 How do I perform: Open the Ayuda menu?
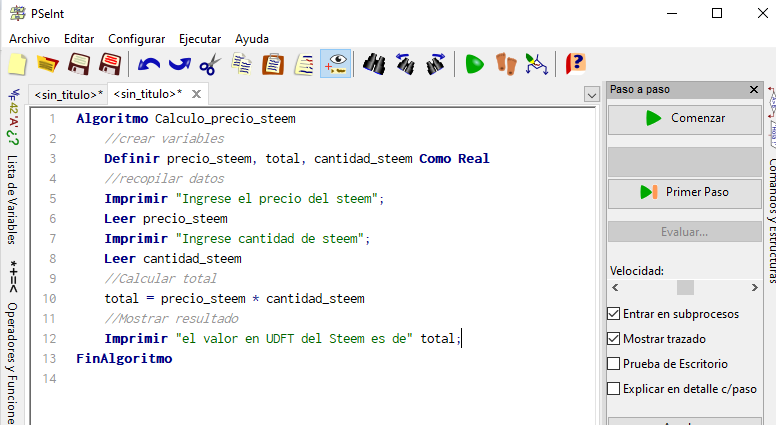coord(251,39)
